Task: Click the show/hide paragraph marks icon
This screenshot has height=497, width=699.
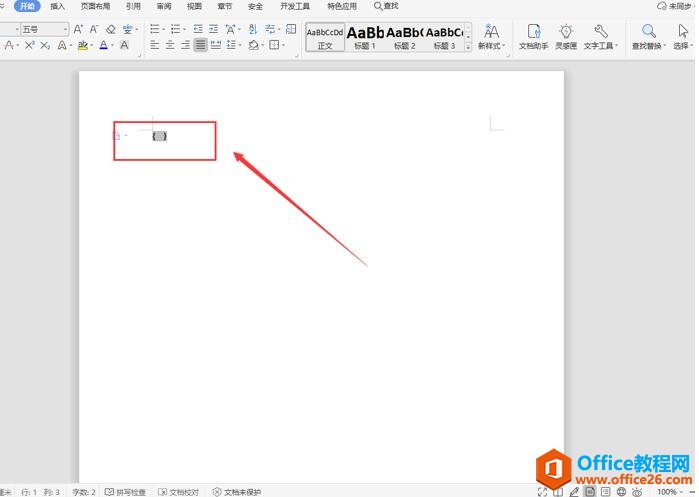Action: 270,29
